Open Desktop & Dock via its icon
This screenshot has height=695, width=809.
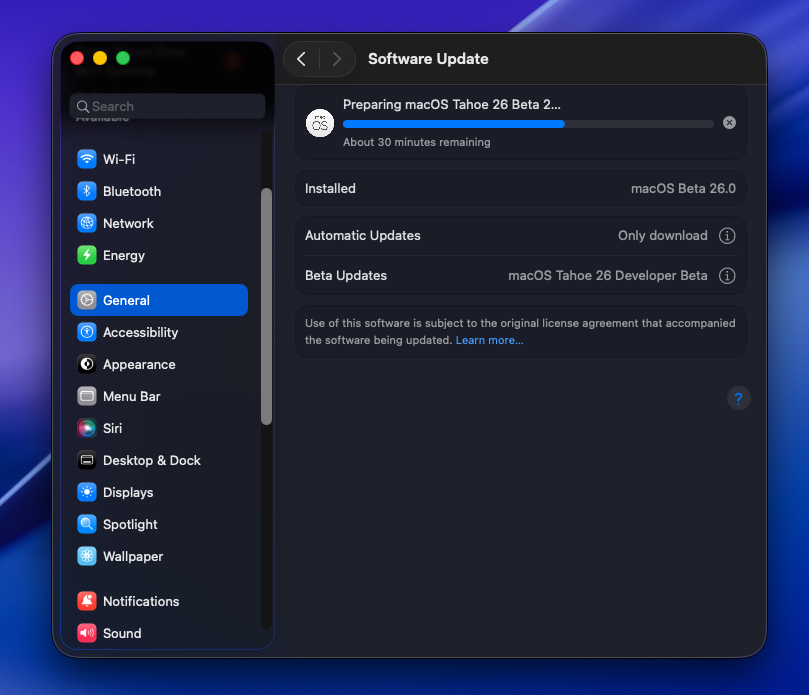click(x=87, y=460)
